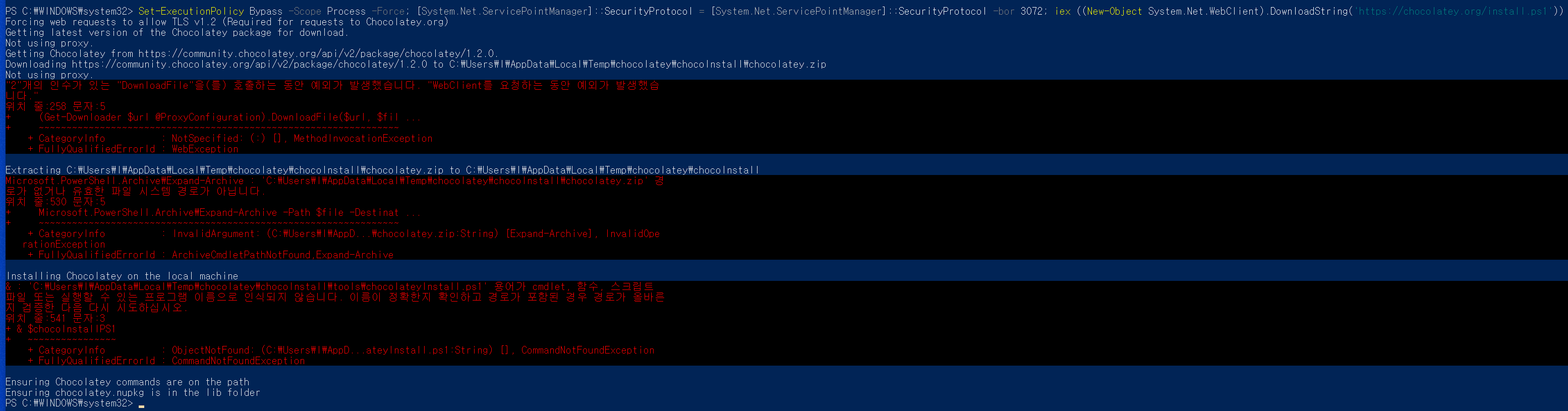Click the 'Forcing web requests to allow TLS v1.2' line
This screenshot has width=1568, height=411.
pyautogui.click(x=227, y=22)
